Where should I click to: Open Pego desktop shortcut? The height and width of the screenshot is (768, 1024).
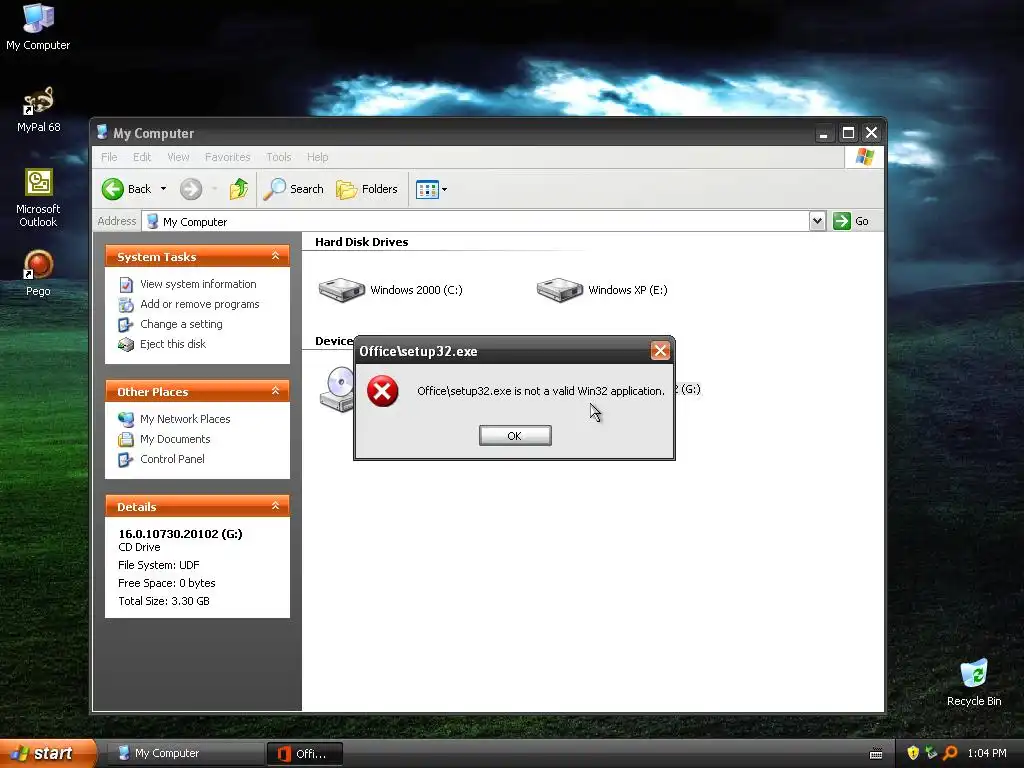38,273
